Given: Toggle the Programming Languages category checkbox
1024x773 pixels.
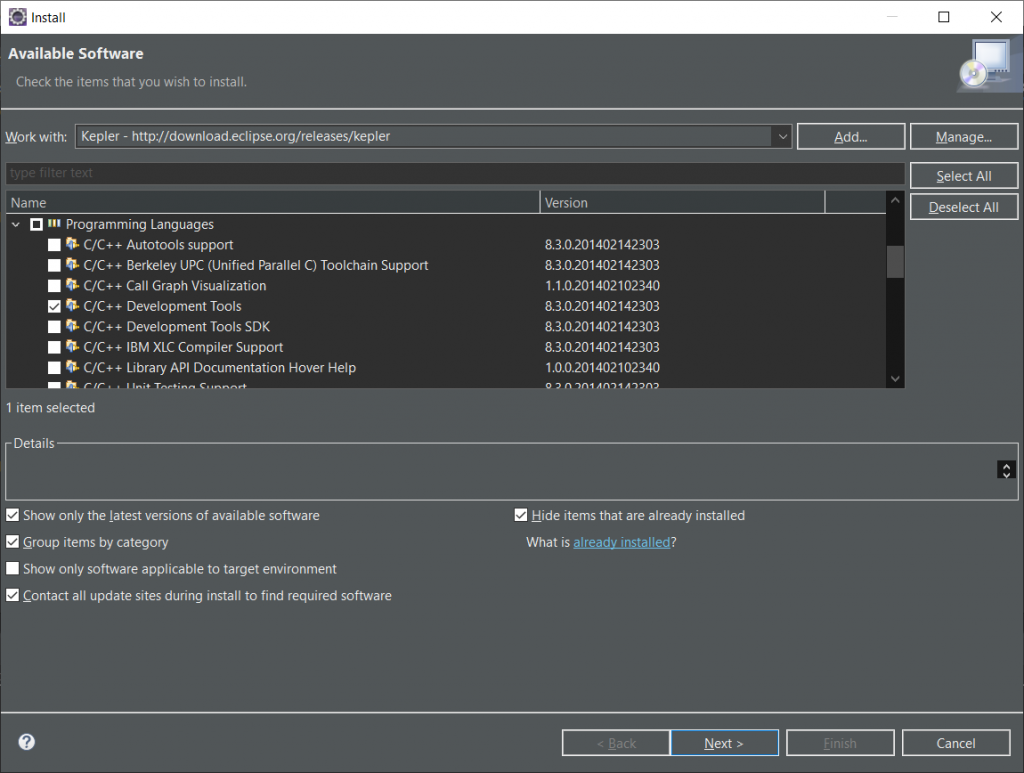Looking at the screenshot, I should pyautogui.click(x=37, y=225).
